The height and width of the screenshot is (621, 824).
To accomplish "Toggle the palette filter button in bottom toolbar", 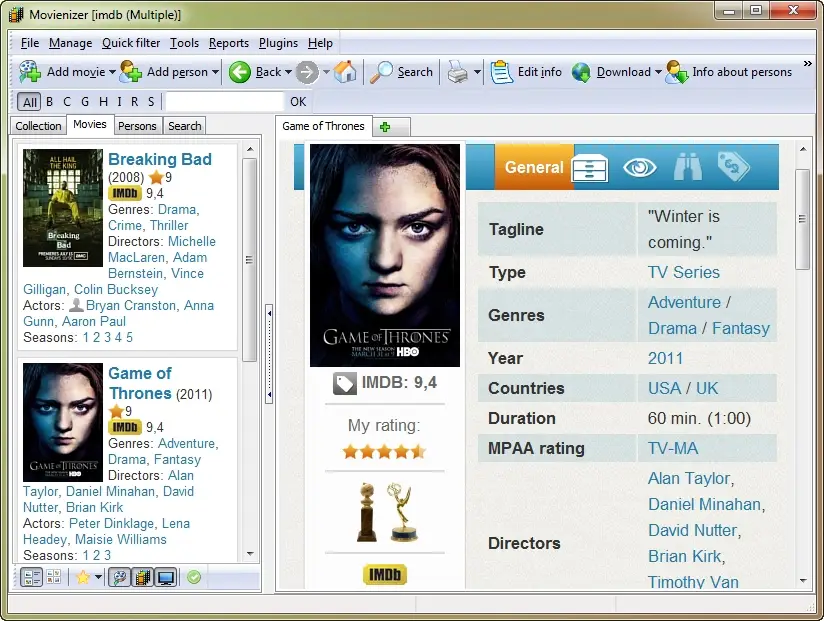I will point(120,577).
